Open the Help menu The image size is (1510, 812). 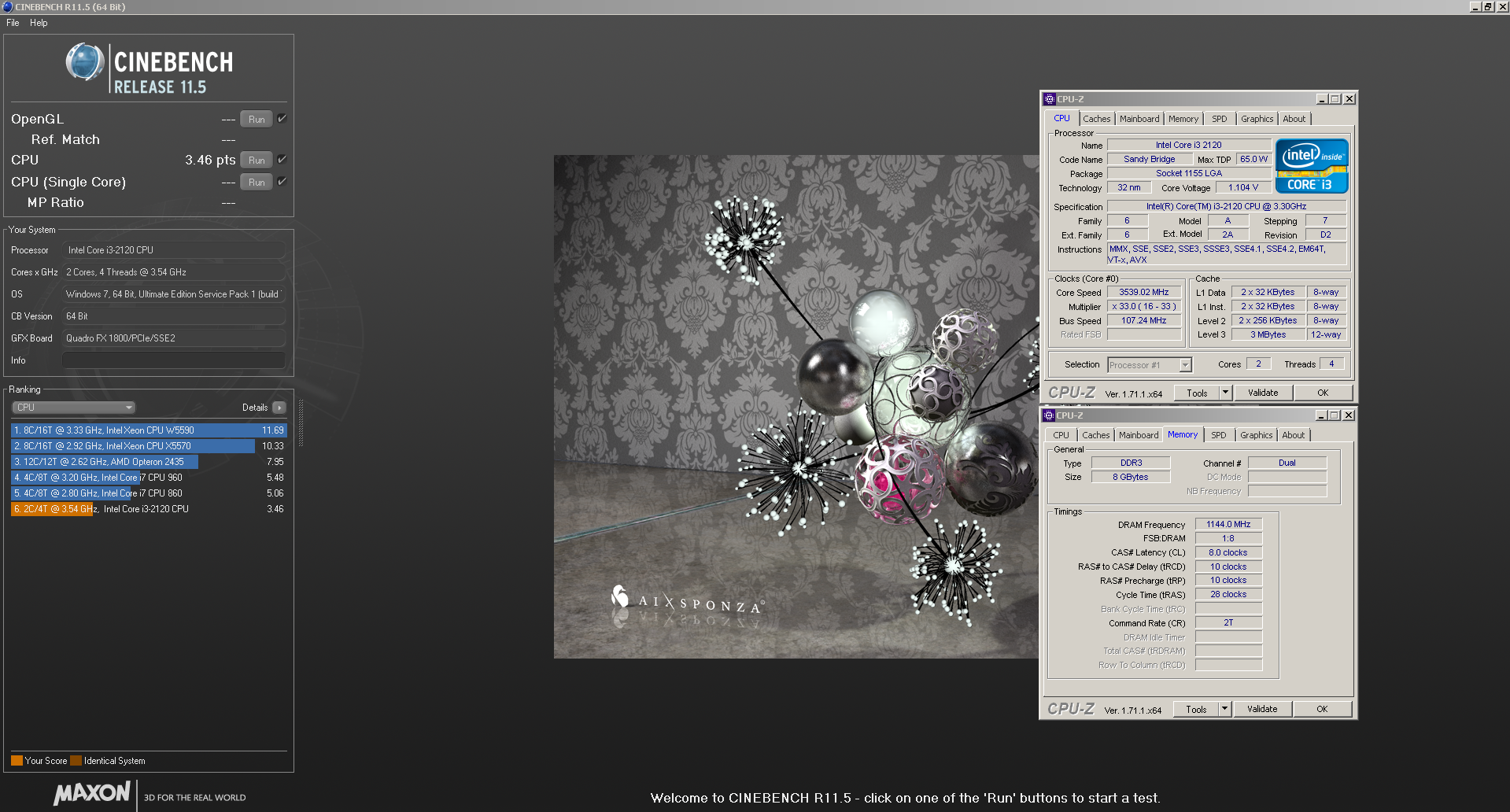tap(39, 23)
